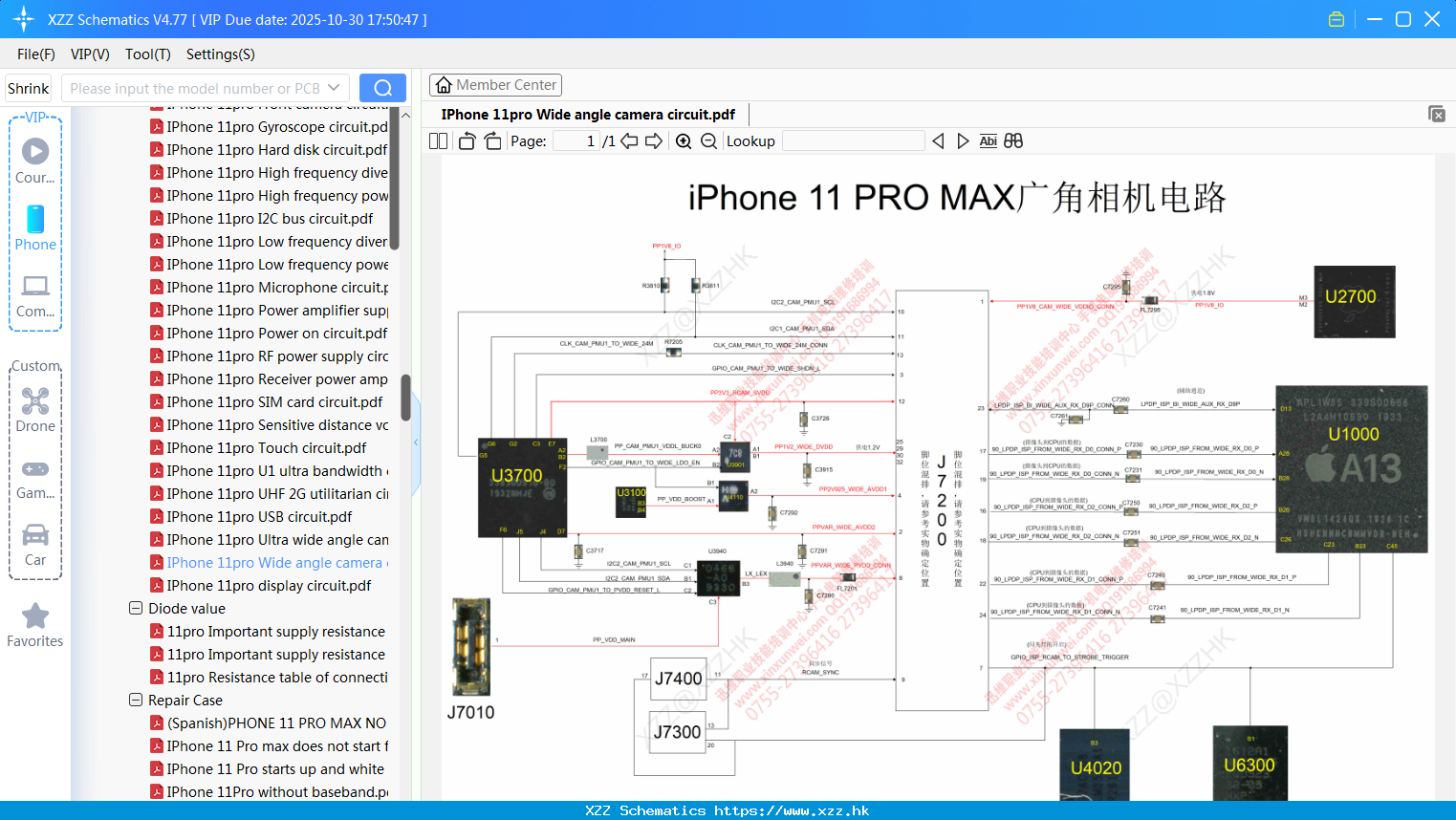Go to previous page arrow
1456x820 pixels.
click(629, 141)
